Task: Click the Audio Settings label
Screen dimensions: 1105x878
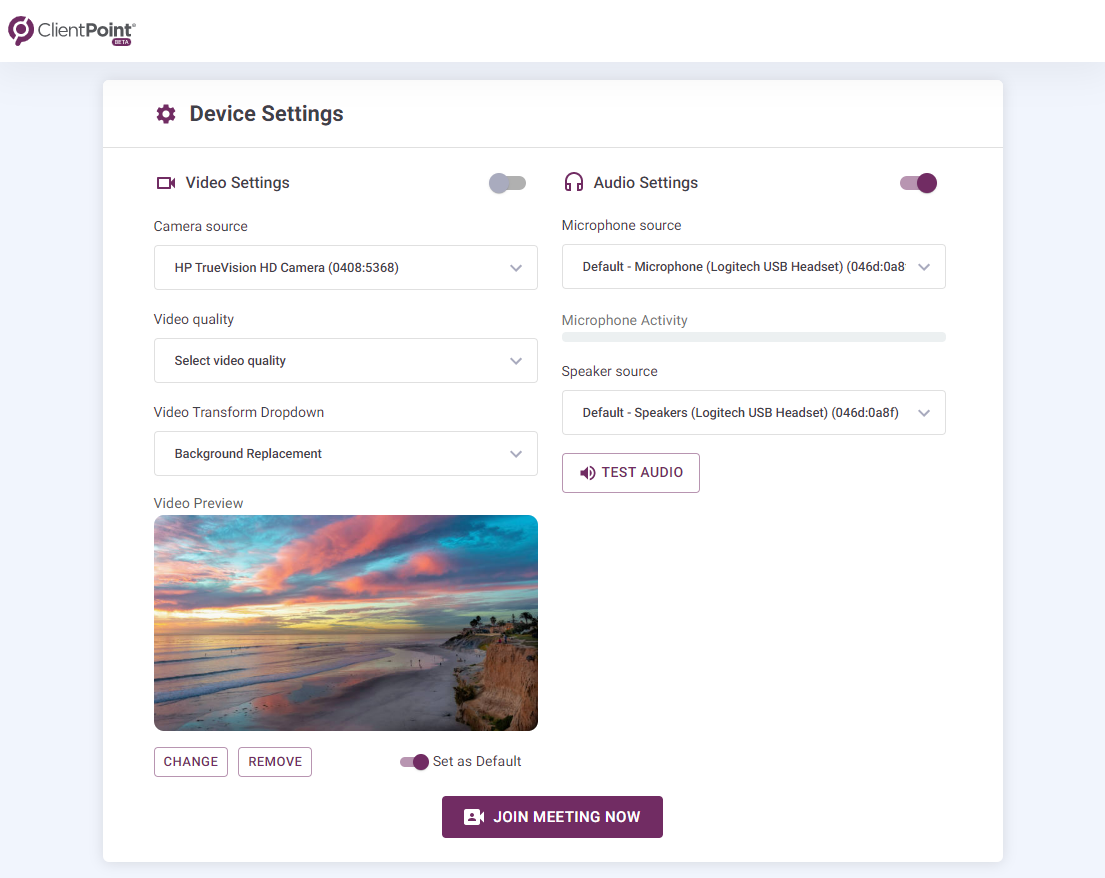Action: click(x=646, y=183)
